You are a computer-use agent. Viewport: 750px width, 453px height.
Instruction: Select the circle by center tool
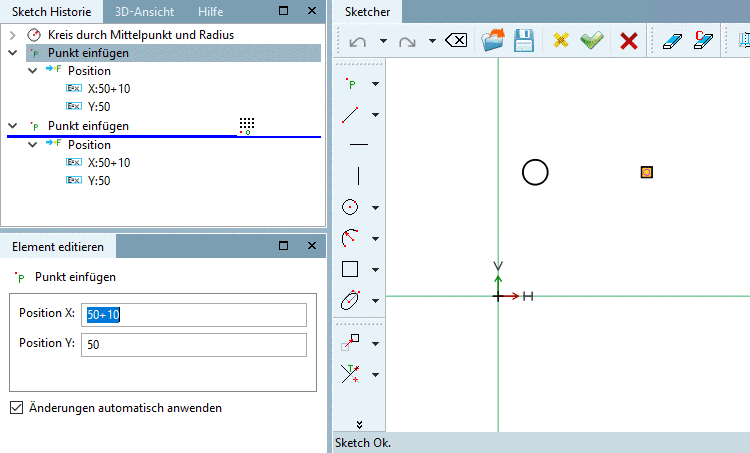pyautogui.click(x=350, y=207)
